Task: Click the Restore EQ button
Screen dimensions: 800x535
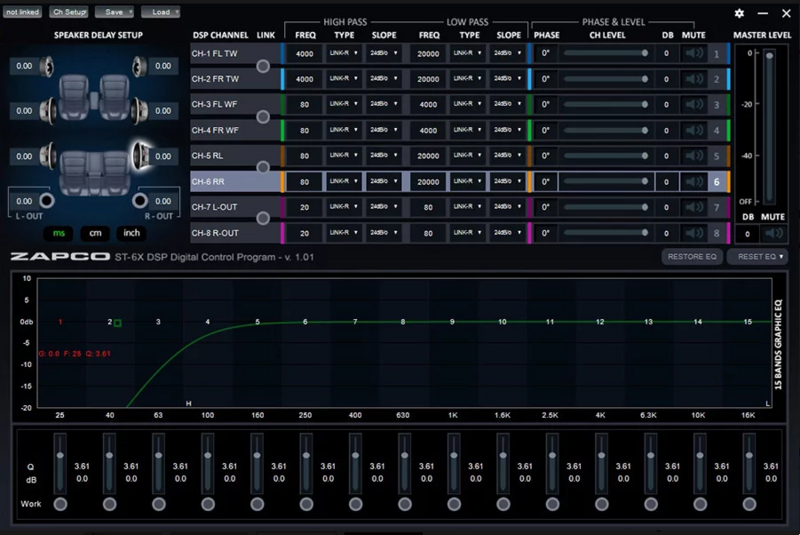Action: [691, 257]
